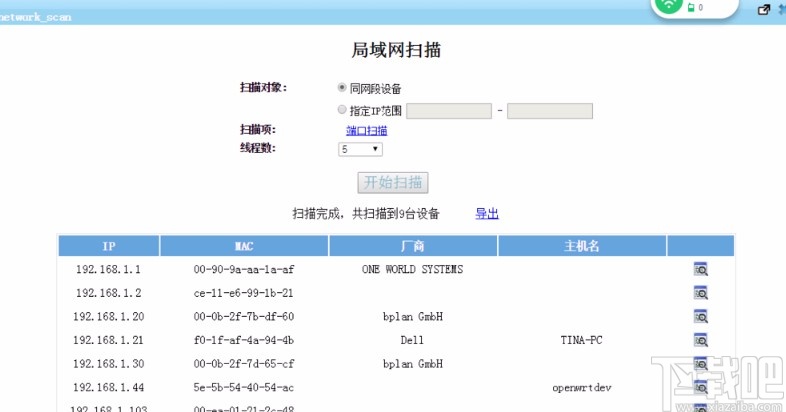Screen dimensions: 786x412
Task: Click hostname TINA-PC
Action: (x=581, y=340)
